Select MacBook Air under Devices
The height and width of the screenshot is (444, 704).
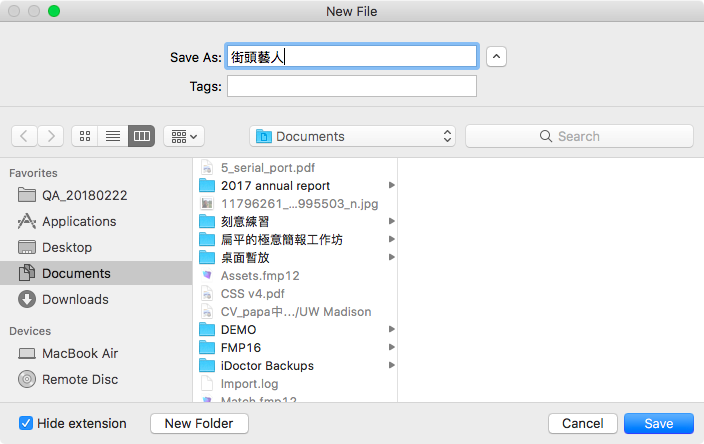coord(96,353)
